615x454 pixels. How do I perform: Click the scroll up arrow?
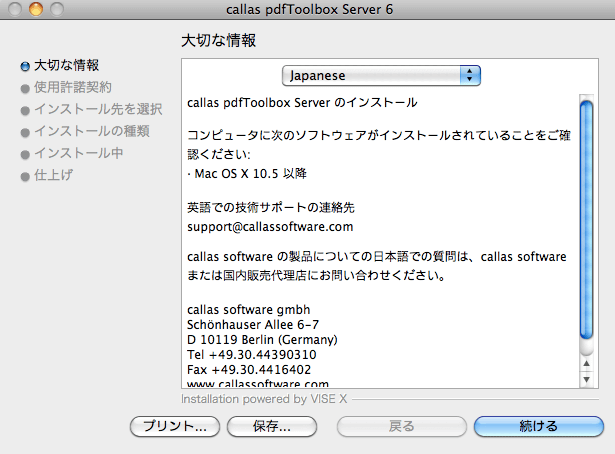(586, 363)
